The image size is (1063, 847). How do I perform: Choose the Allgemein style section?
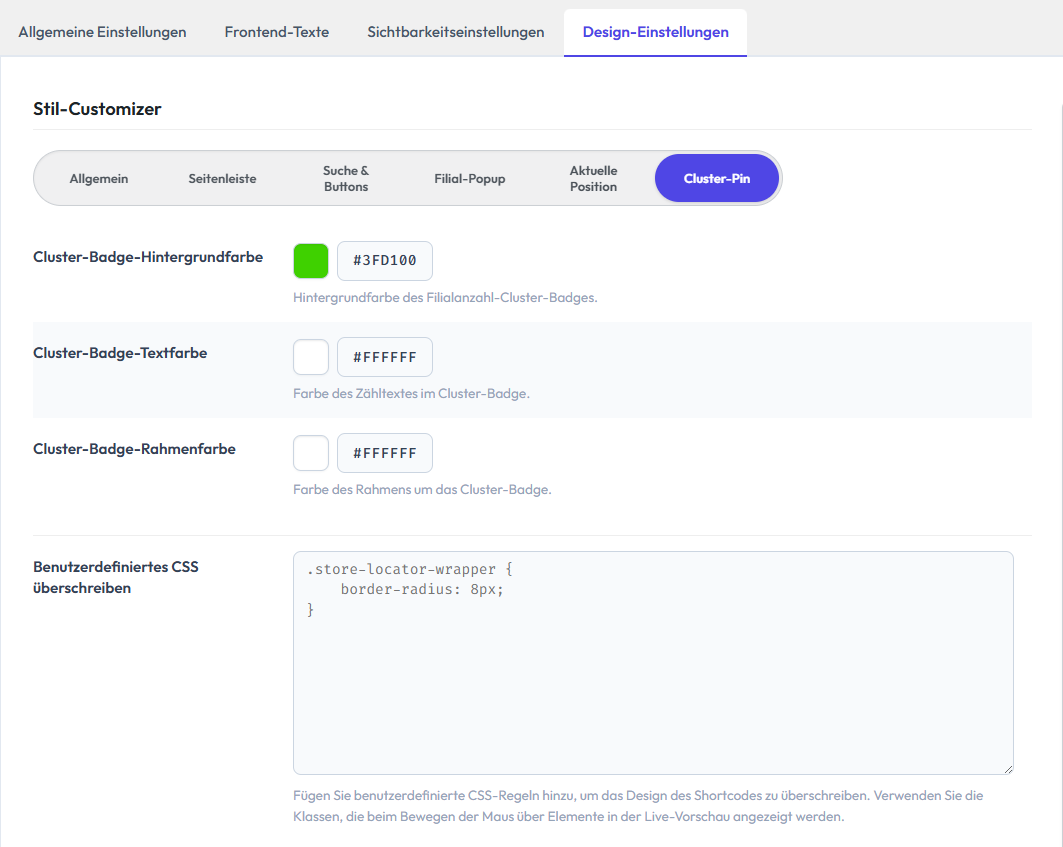point(99,178)
